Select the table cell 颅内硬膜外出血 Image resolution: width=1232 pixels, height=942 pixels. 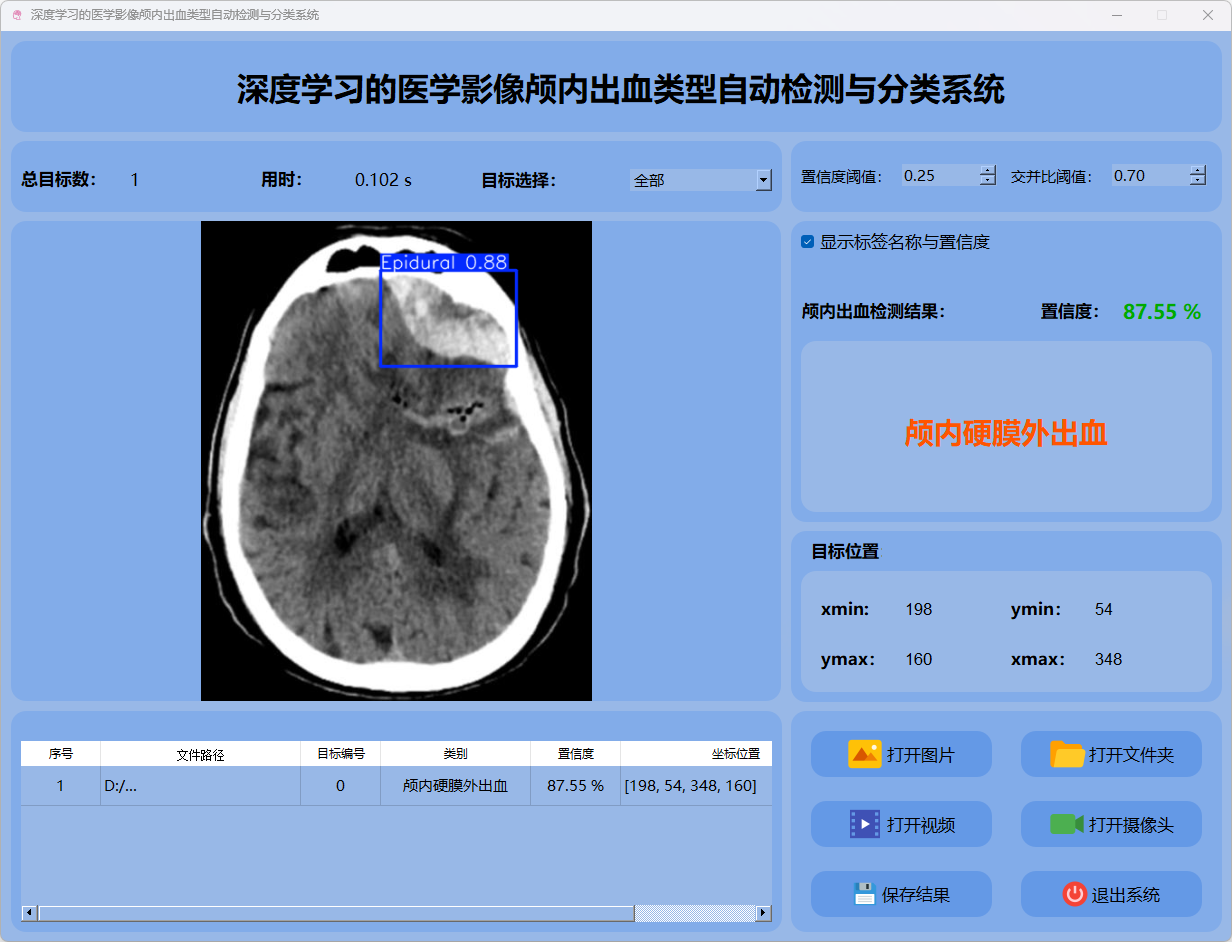tap(456, 786)
